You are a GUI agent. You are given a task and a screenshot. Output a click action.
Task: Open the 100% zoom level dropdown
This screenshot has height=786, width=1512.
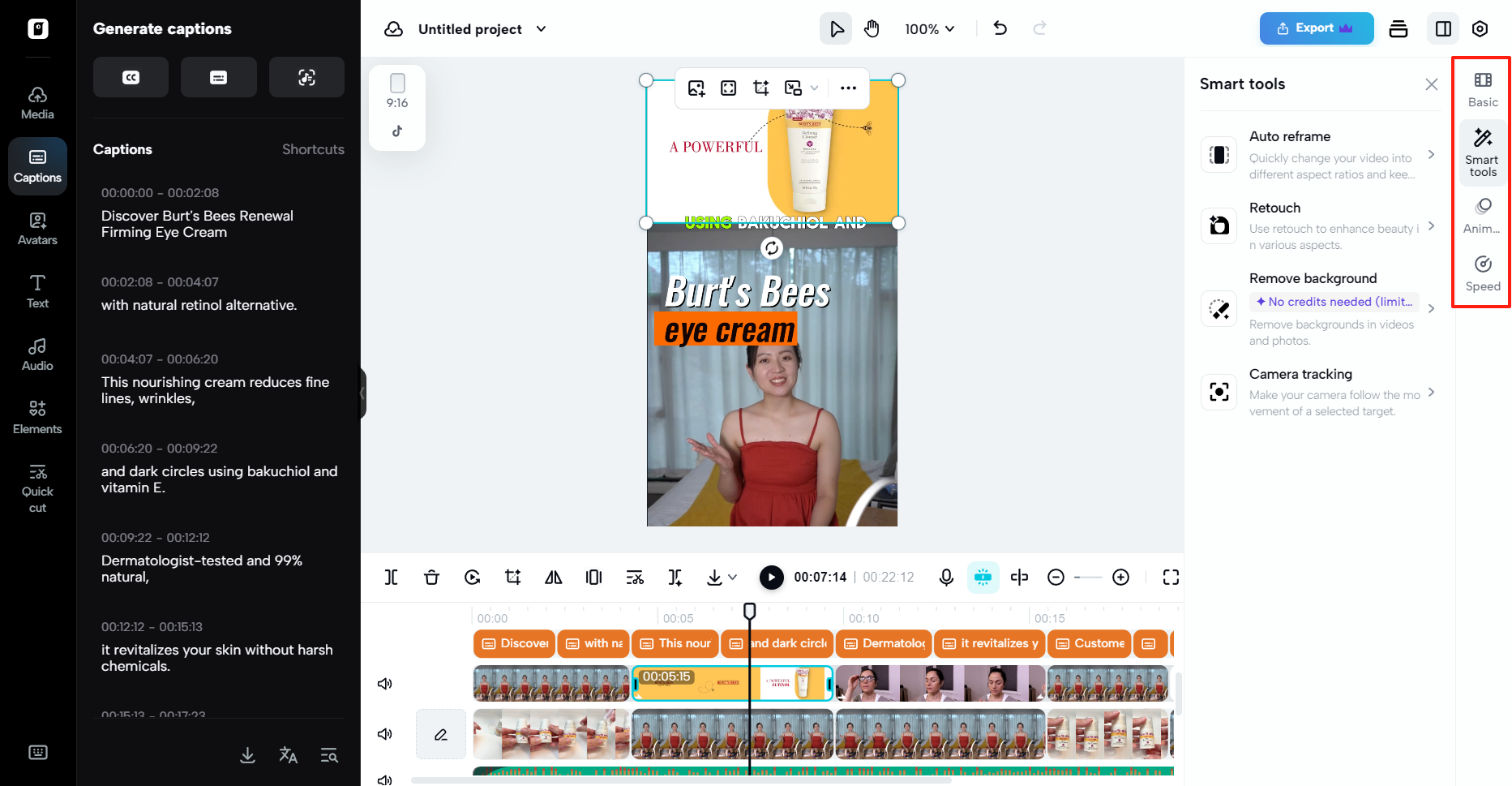point(930,29)
